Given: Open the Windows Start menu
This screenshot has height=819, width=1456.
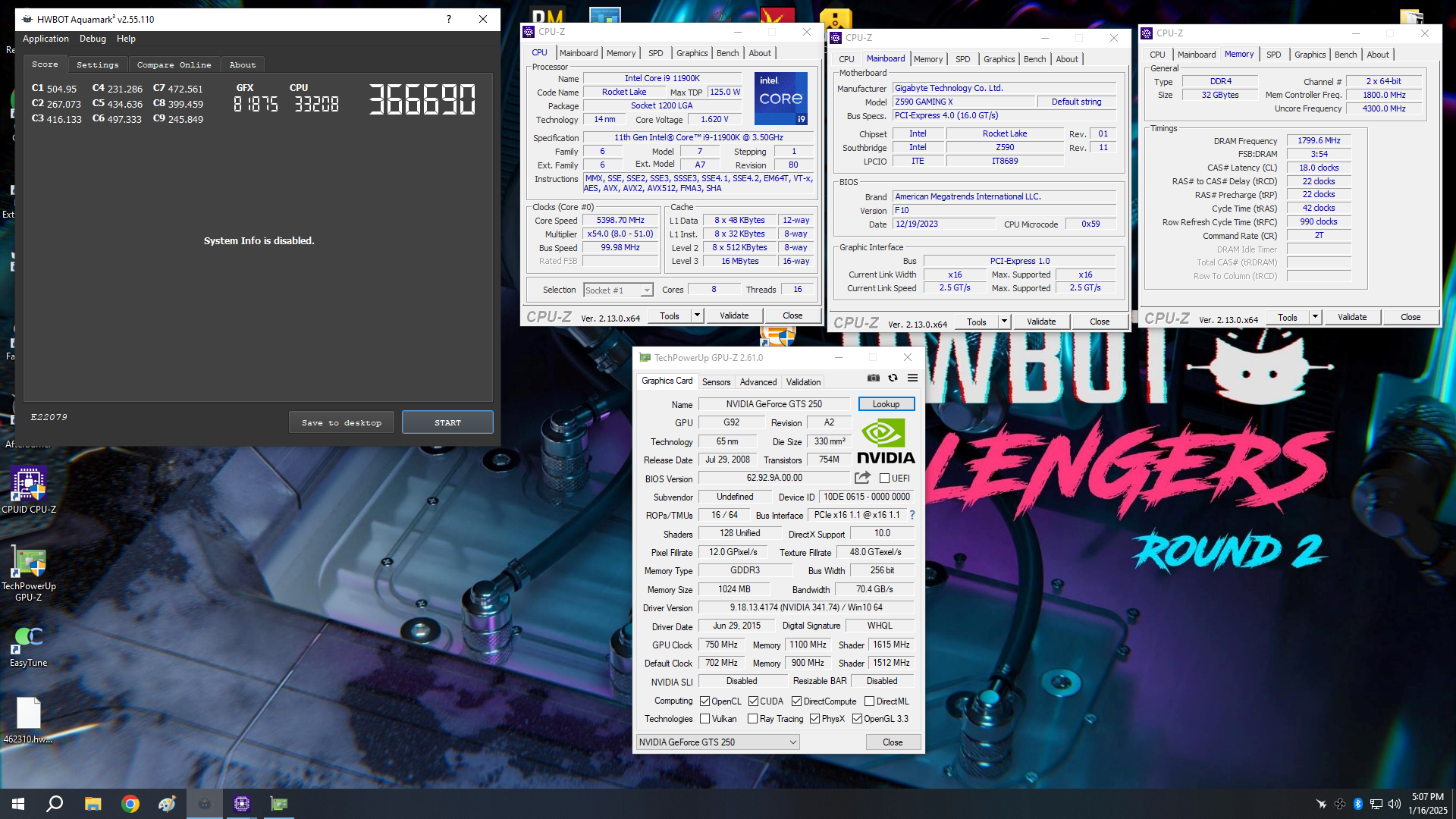Looking at the screenshot, I should pos(18,804).
